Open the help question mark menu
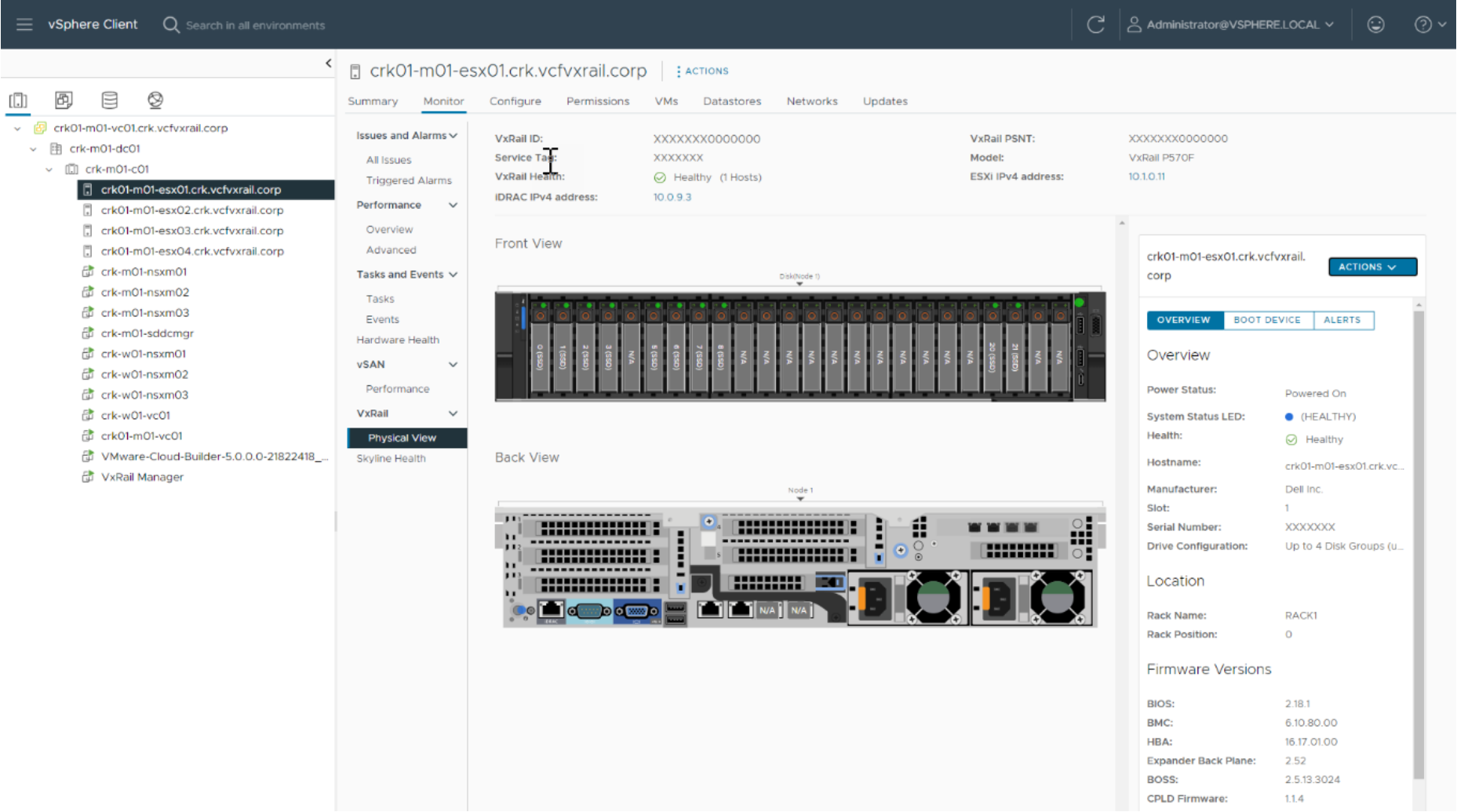 click(1430, 24)
